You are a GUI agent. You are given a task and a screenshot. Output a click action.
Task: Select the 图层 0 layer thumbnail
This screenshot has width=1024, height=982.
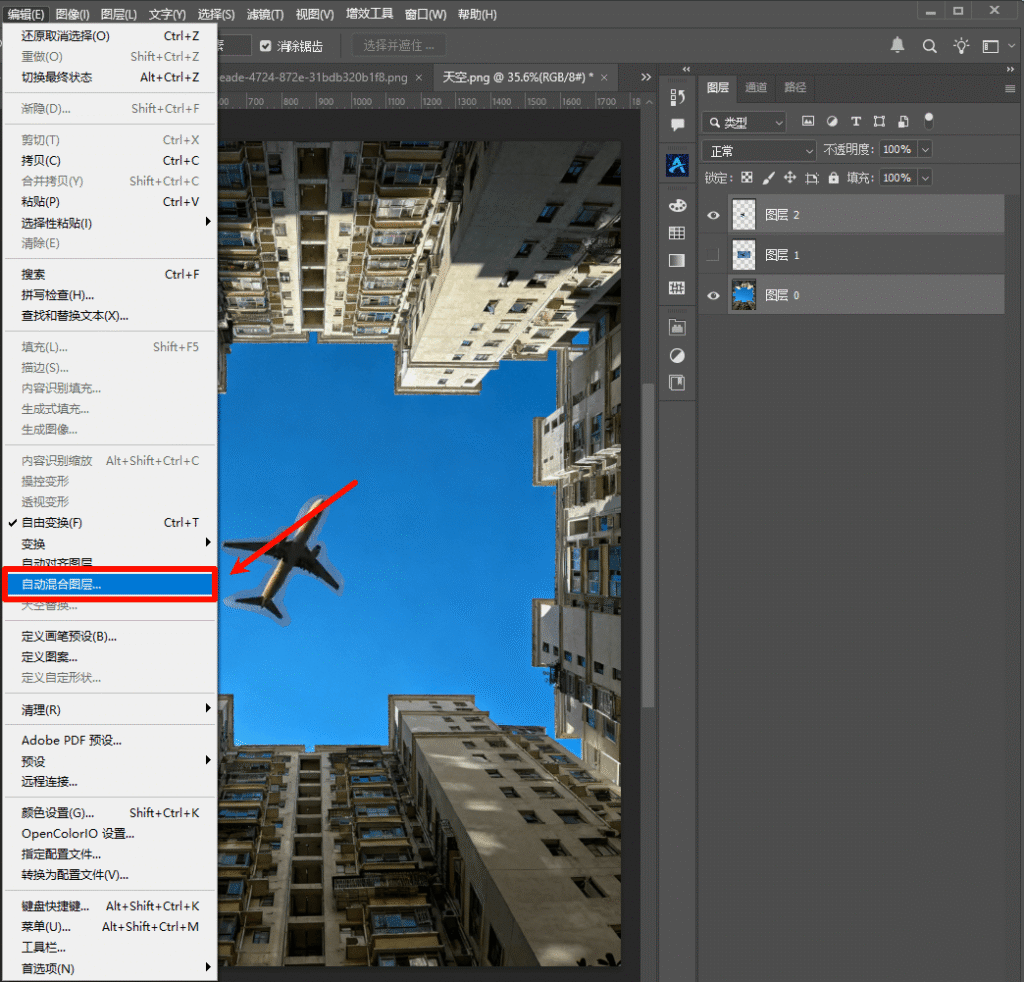coord(743,296)
